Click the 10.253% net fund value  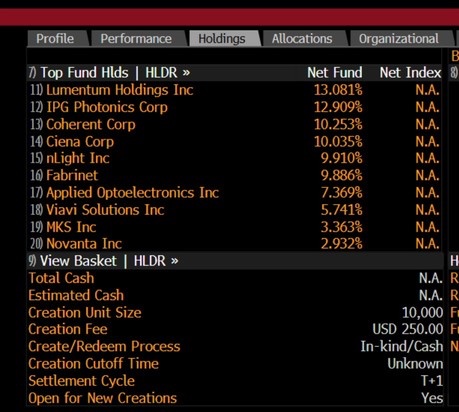click(338, 124)
